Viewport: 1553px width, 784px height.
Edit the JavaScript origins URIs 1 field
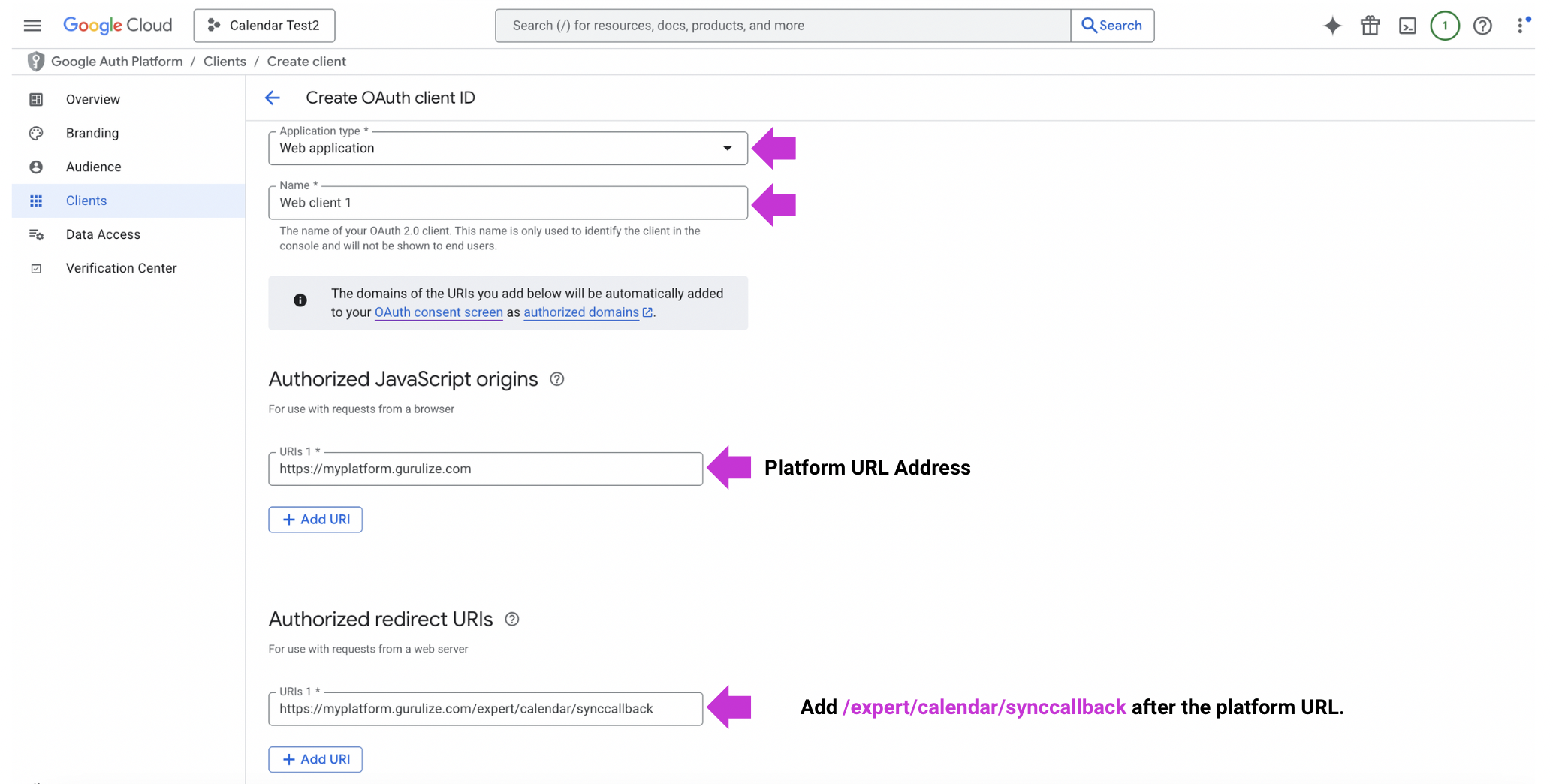click(x=485, y=469)
